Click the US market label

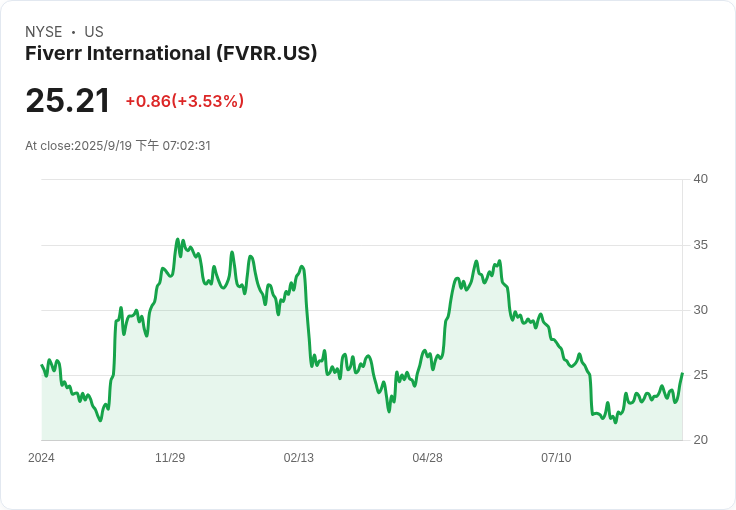pos(94,31)
